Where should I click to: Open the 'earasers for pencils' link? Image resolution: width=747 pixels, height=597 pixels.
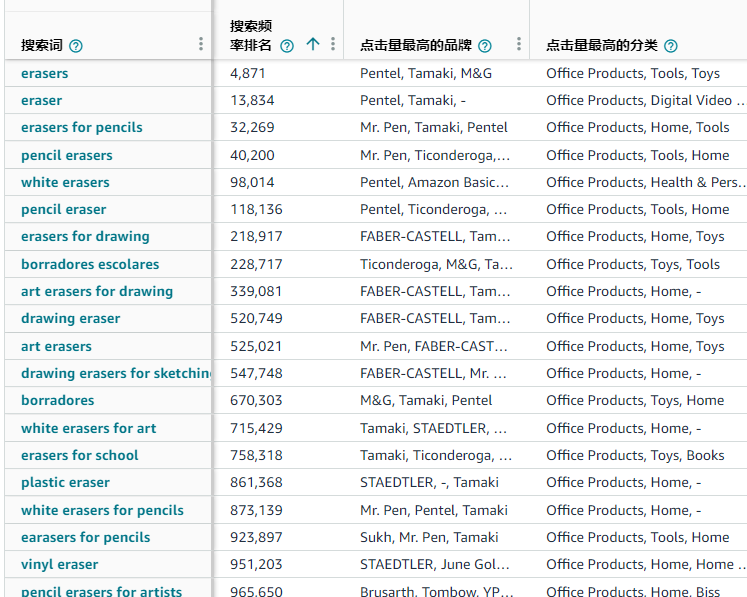85,537
